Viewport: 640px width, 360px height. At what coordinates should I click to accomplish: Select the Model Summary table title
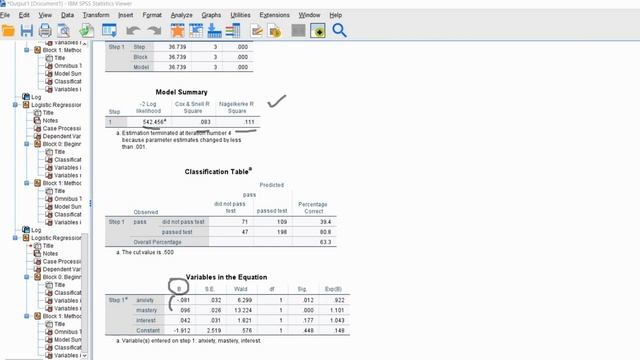pyautogui.click(x=181, y=92)
